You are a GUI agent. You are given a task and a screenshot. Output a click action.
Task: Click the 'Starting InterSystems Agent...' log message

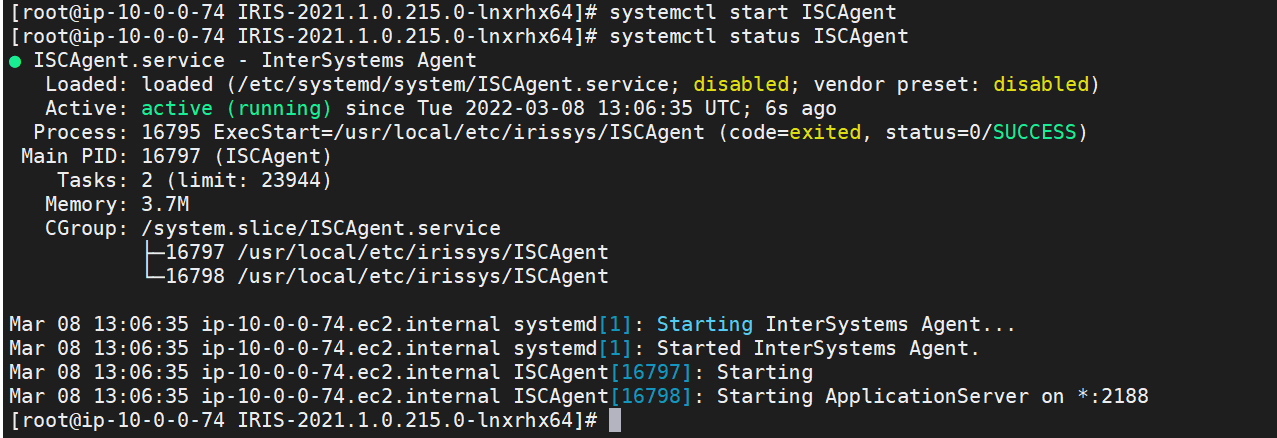(836, 325)
